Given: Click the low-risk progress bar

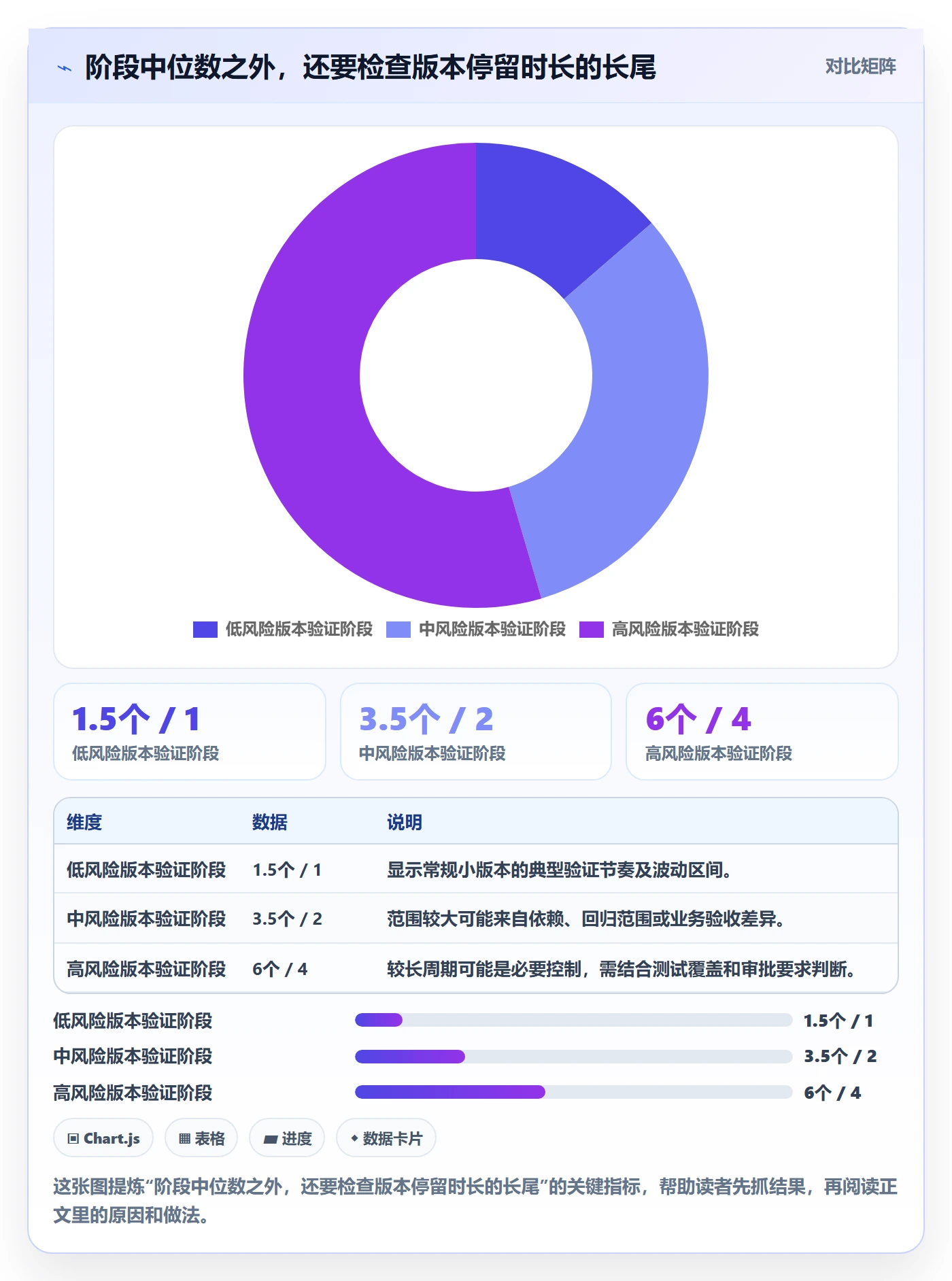Looking at the screenshot, I should pos(574,1020).
